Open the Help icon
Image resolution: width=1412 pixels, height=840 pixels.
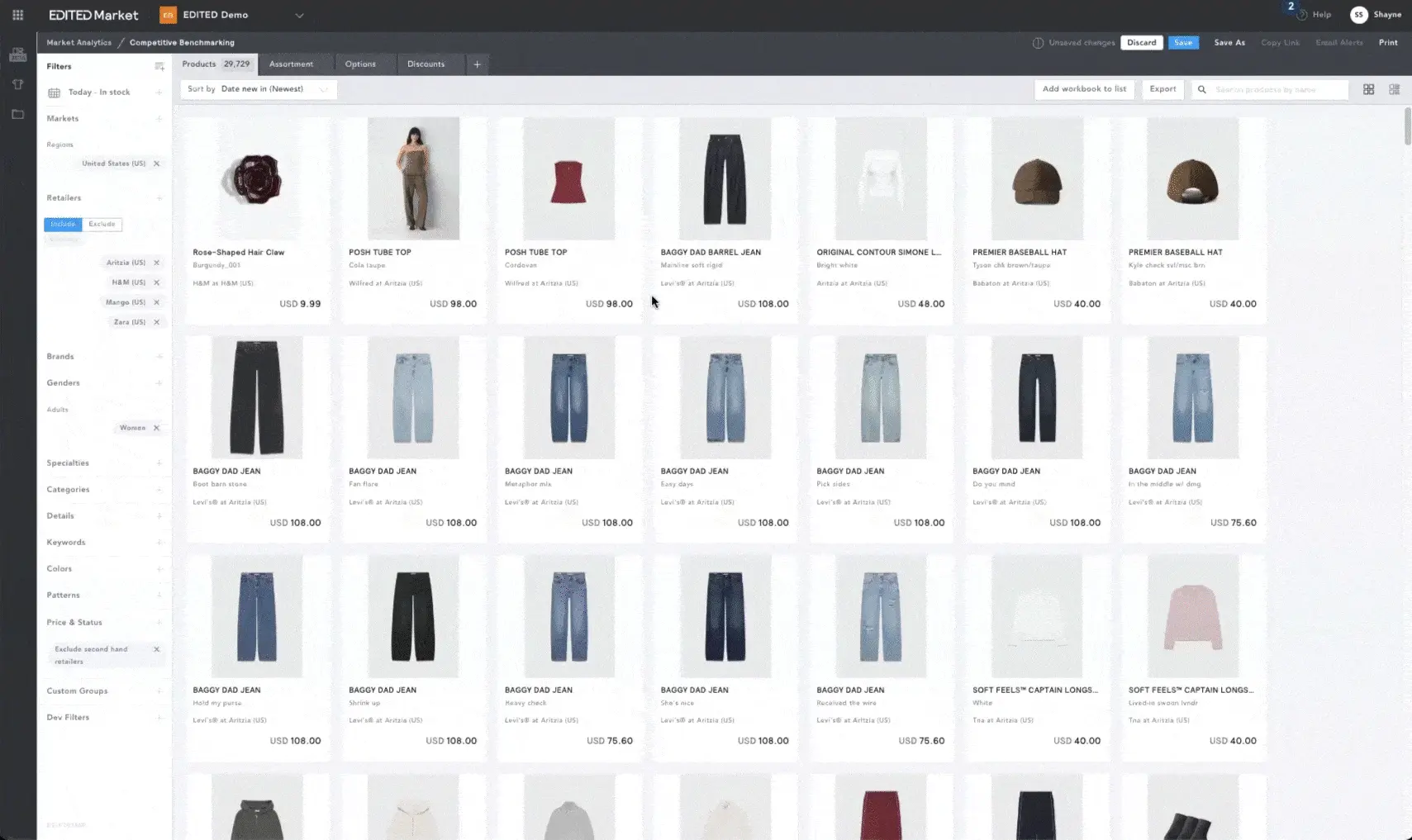tap(1302, 15)
